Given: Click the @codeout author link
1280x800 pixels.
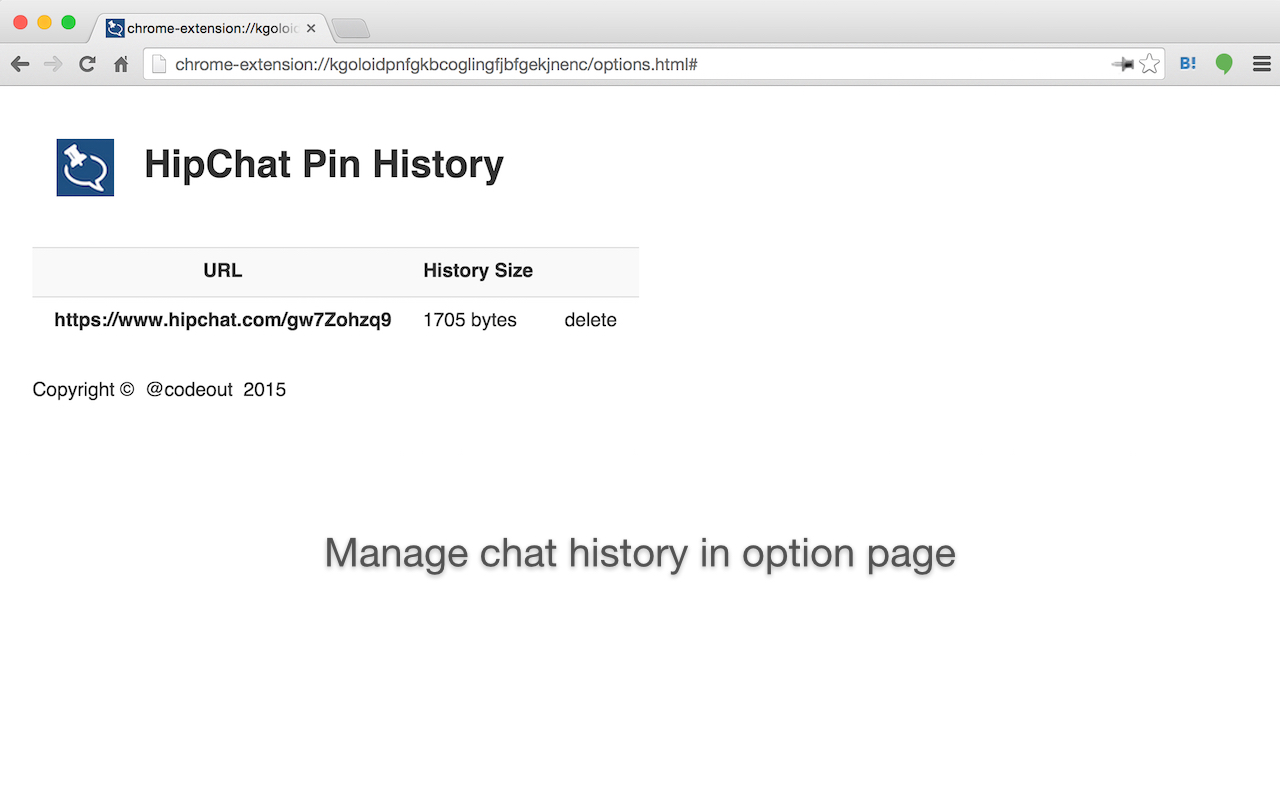Looking at the screenshot, I should tap(189, 390).
